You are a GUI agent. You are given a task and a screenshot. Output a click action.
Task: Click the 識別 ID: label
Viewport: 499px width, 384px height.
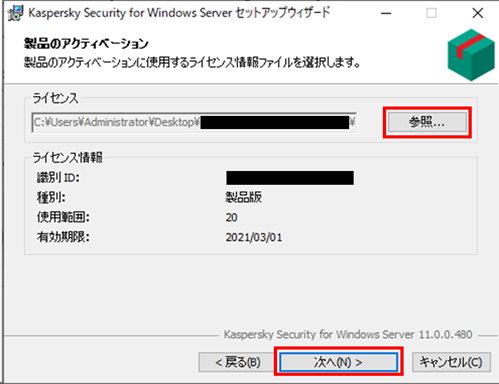[x=58, y=177]
